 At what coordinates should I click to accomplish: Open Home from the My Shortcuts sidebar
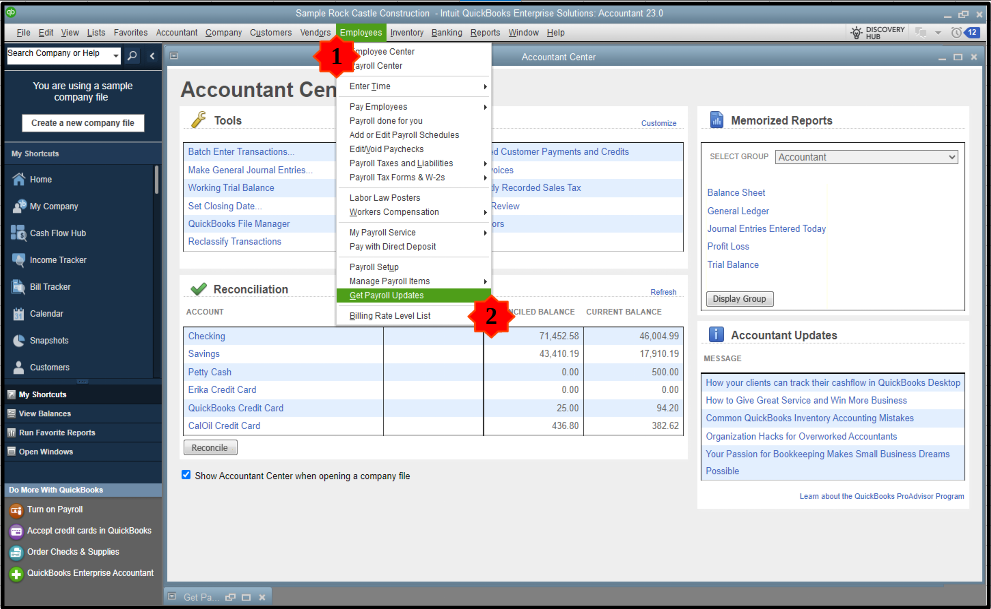[40, 179]
